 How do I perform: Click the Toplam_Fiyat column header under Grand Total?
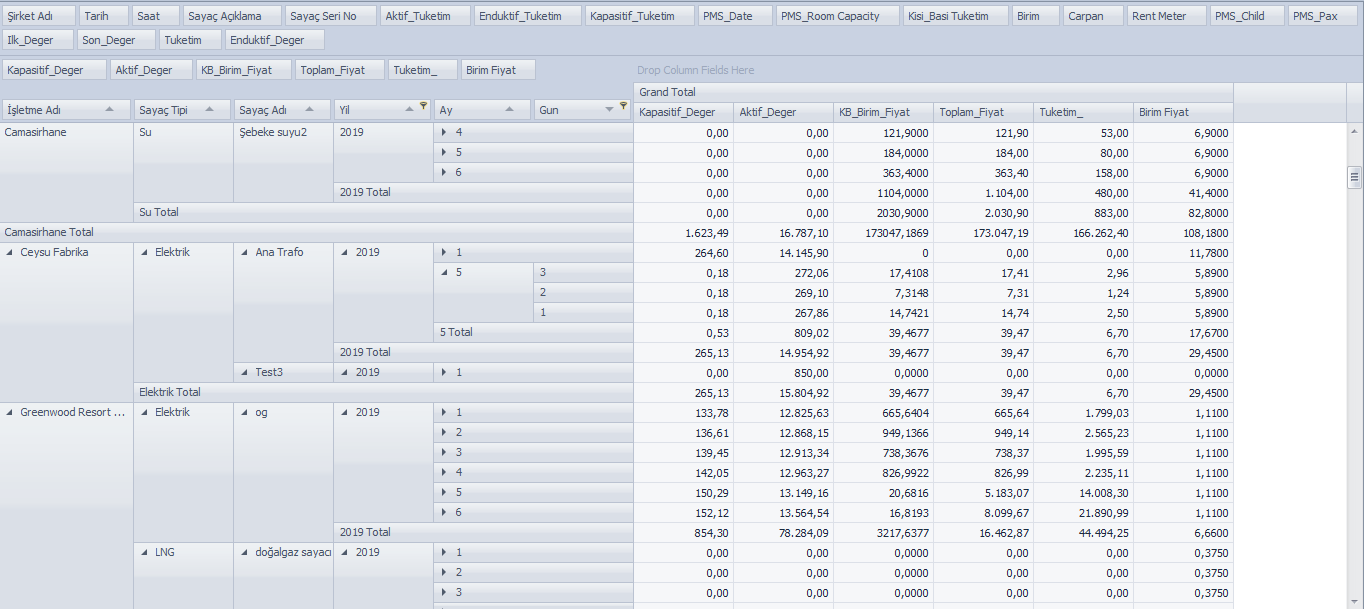pyautogui.click(x=983, y=112)
